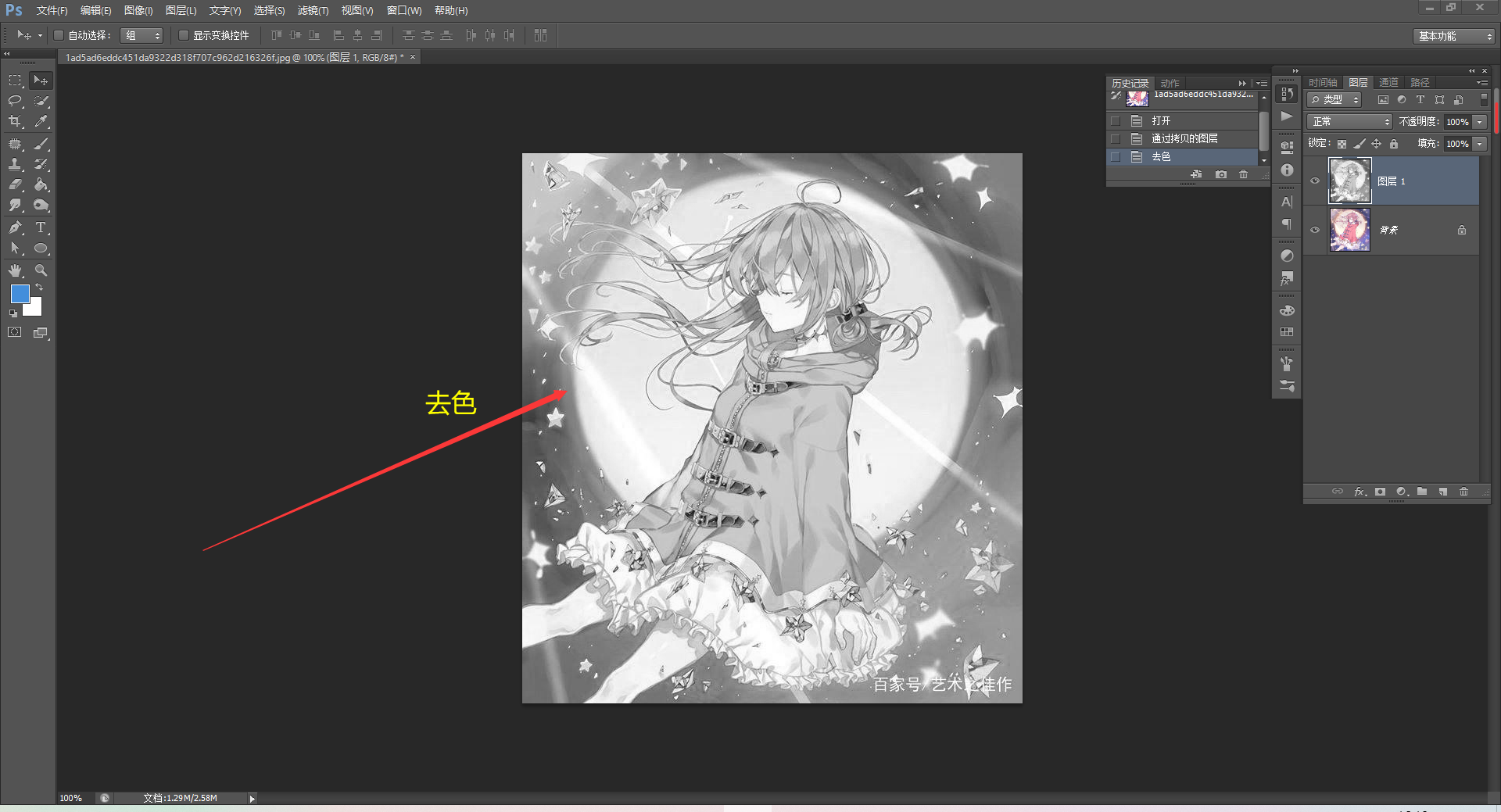This screenshot has height=812, width=1501.
Task: Open the 基本功能 workspace dropdown
Action: tap(1454, 36)
